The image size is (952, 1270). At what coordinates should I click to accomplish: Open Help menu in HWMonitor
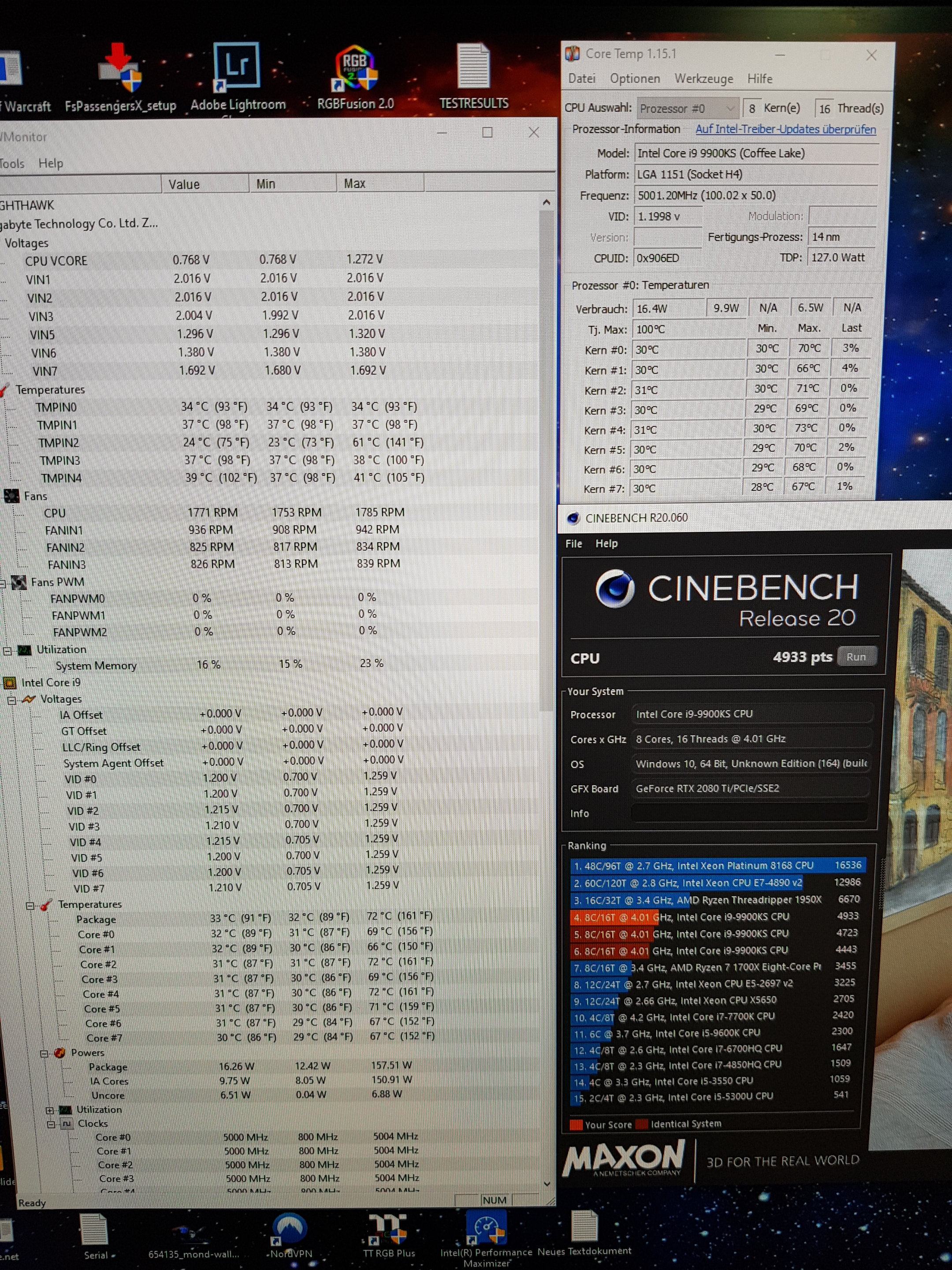[51, 164]
